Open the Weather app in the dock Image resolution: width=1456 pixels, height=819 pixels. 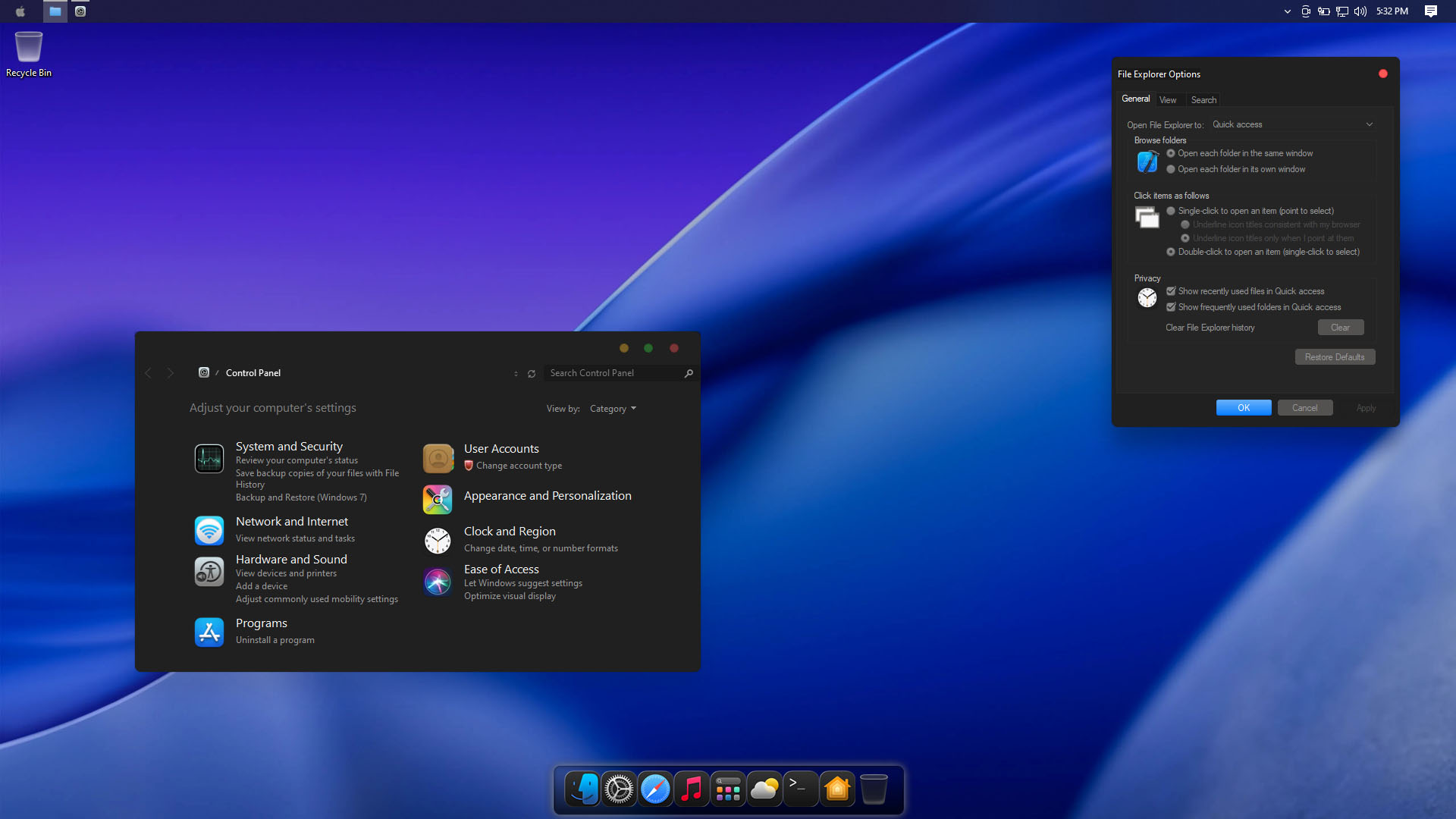[x=764, y=789]
